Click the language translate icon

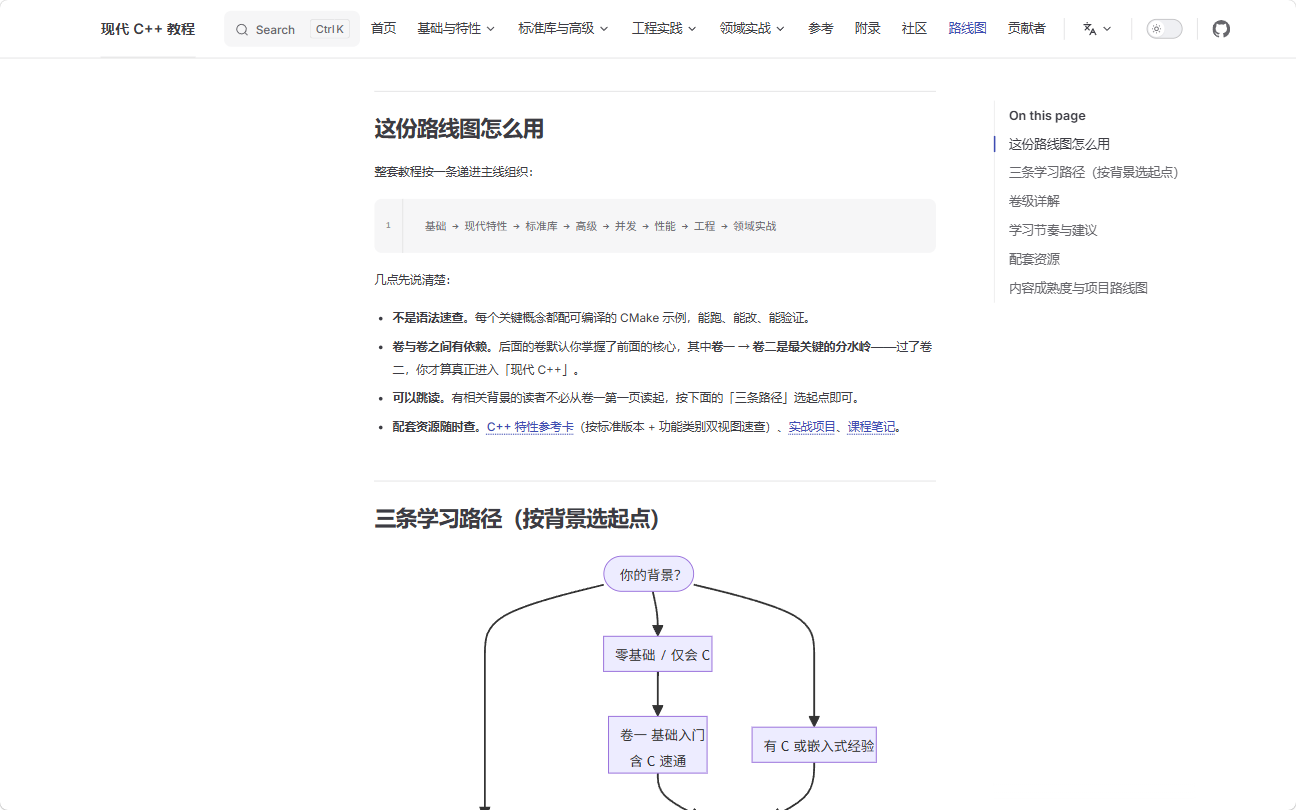pos(1090,29)
